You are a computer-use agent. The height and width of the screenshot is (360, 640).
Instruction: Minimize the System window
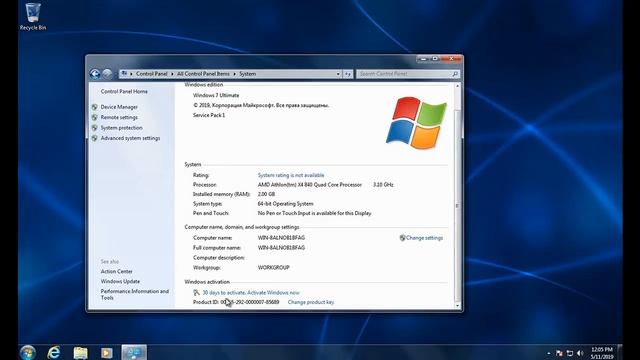point(423,59)
